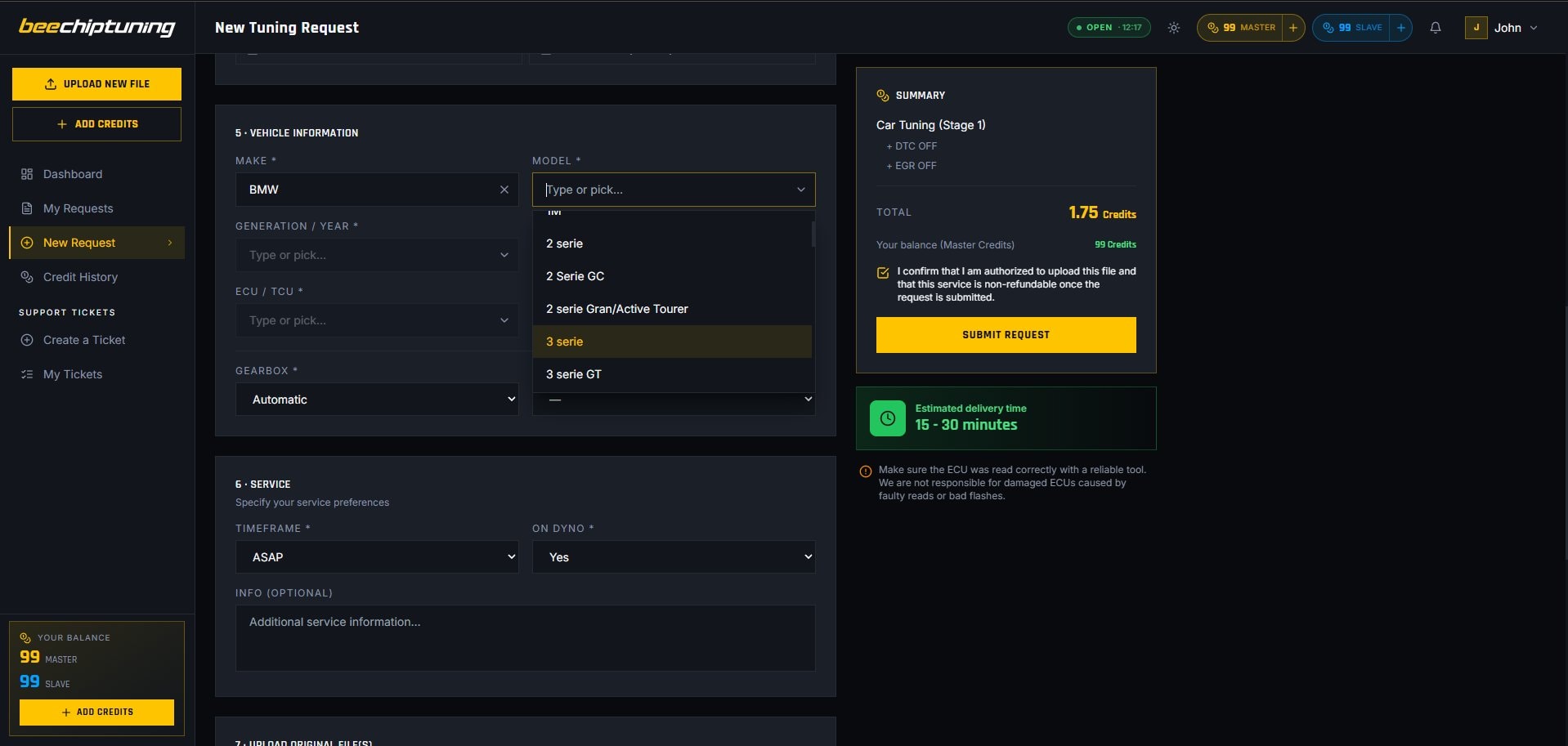1568x746 pixels.
Task: Click the Model list scrollbar thumb
Action: point(813,234)
